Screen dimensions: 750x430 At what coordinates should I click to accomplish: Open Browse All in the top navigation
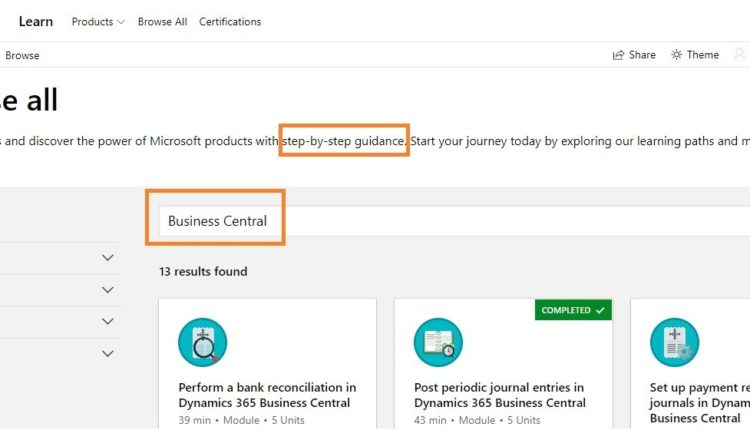coord(162,22)
